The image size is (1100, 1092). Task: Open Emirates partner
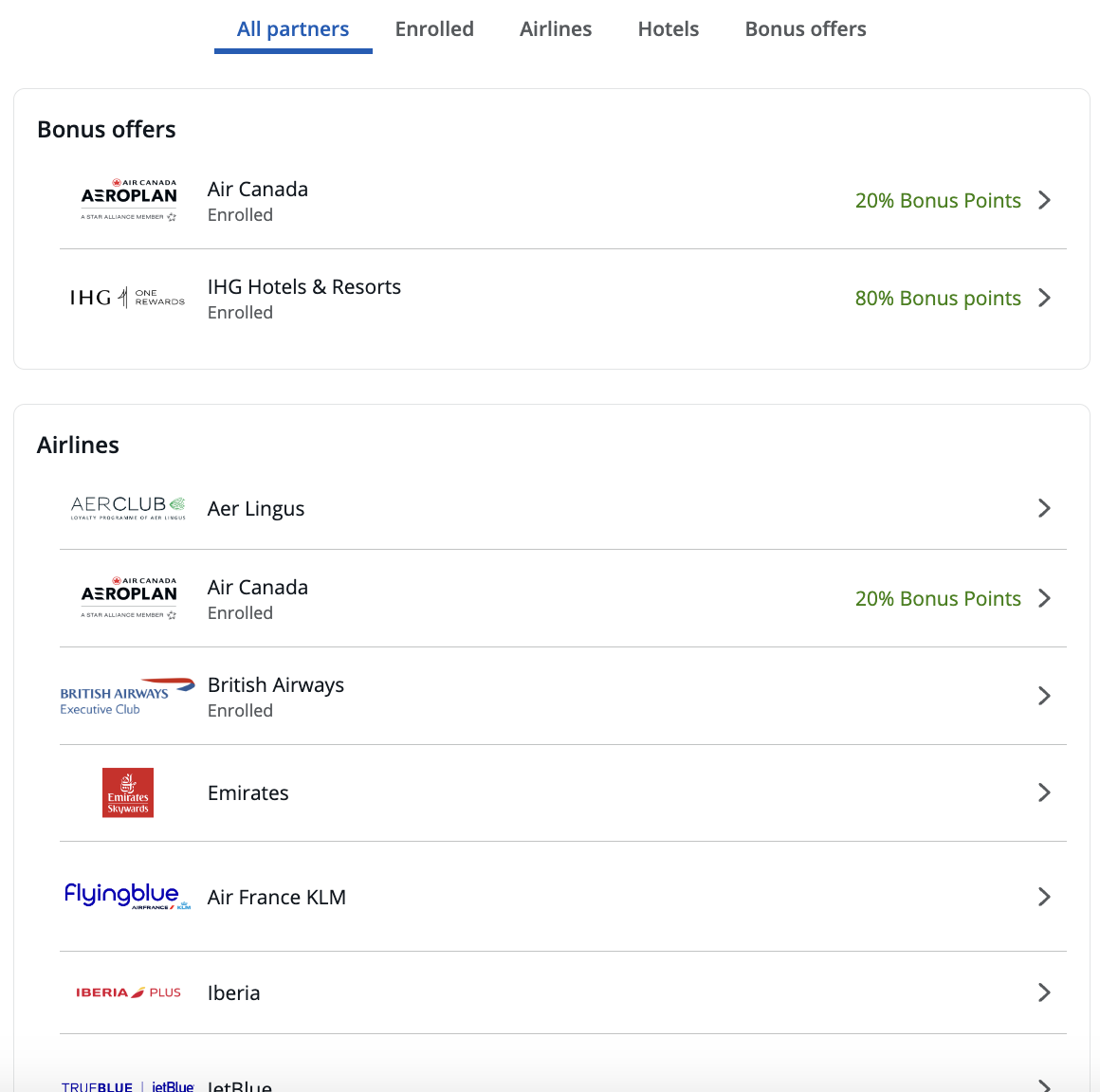tap(562, 792)
